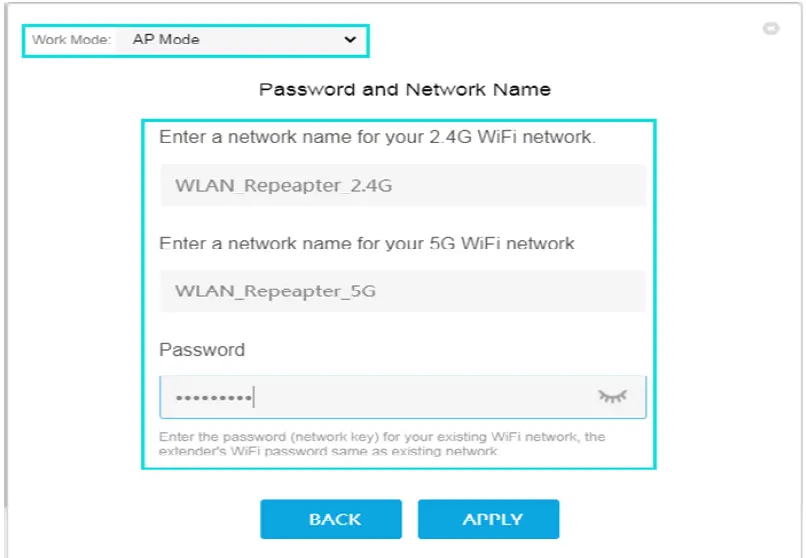Click the "Work Mode:" label

click(x=71, y=40)
